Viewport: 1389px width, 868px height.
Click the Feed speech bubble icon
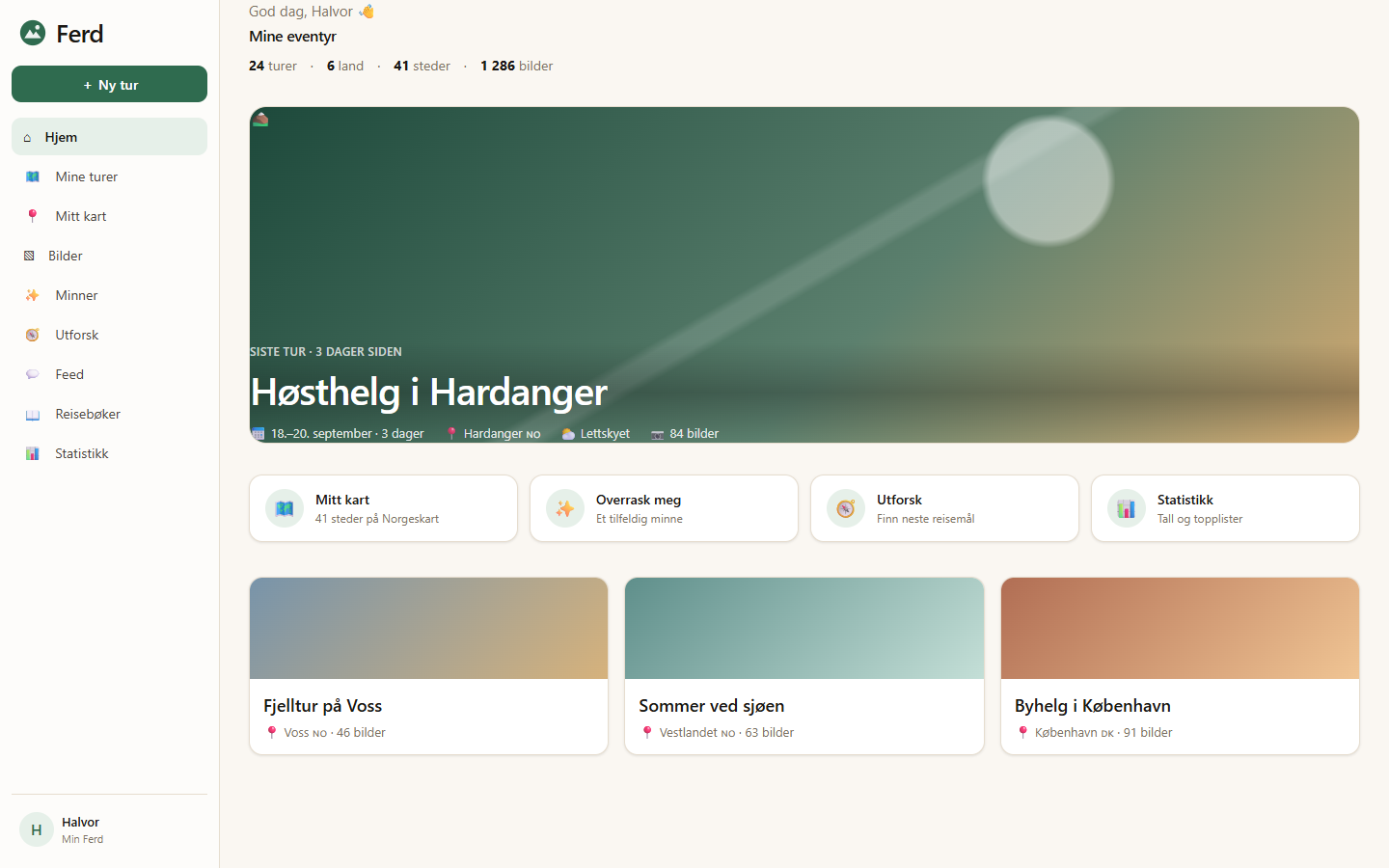(33, 374)
